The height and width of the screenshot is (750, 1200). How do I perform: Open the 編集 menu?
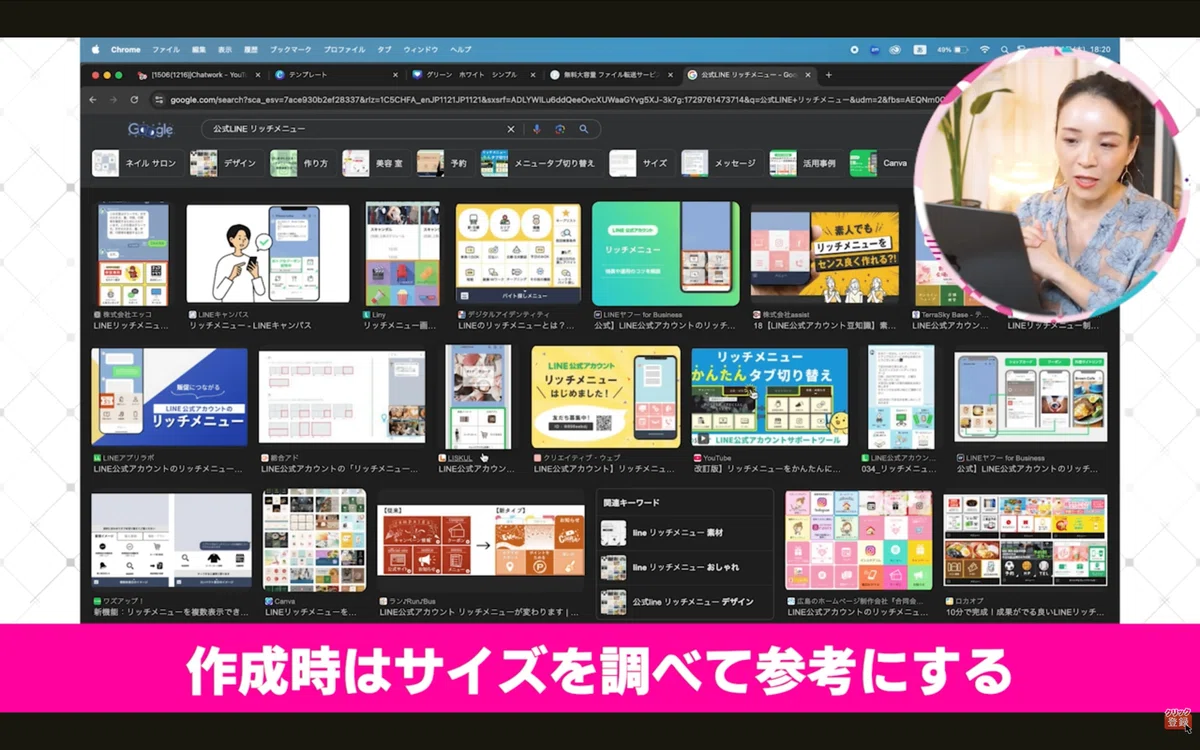199,49
